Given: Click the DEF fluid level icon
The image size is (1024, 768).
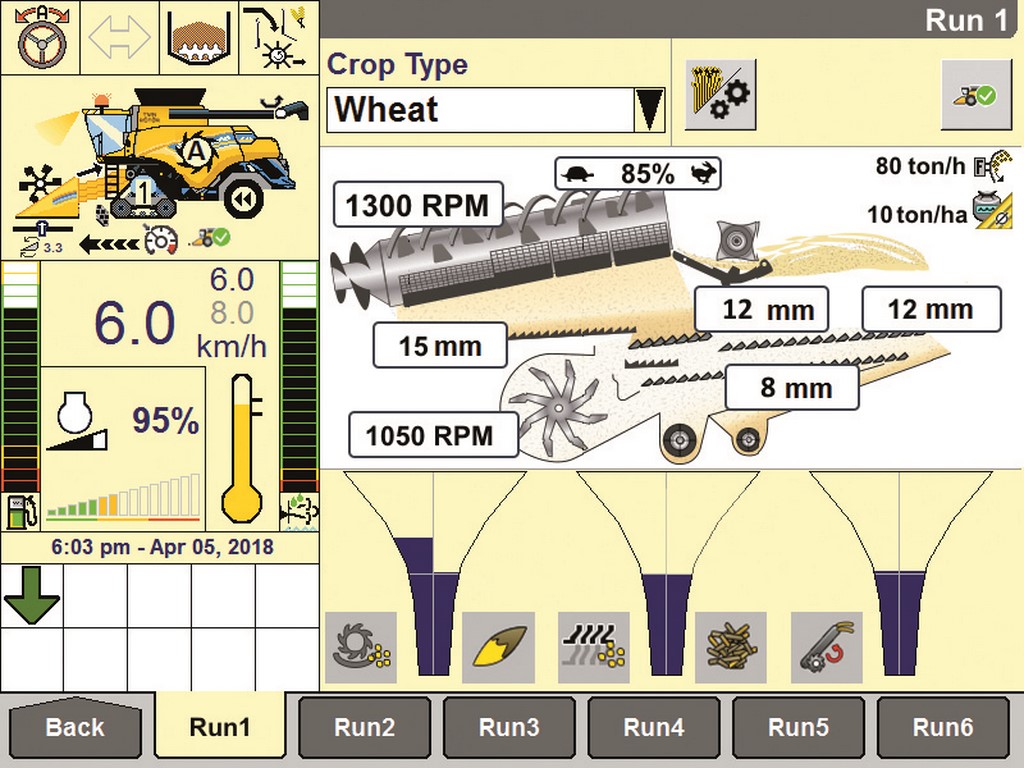Looking at the screenshot, I should point(299,511).
